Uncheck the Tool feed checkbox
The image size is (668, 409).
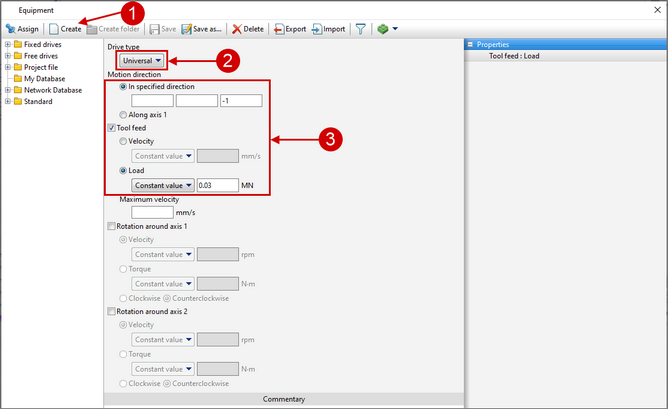[x=112, y=128]
